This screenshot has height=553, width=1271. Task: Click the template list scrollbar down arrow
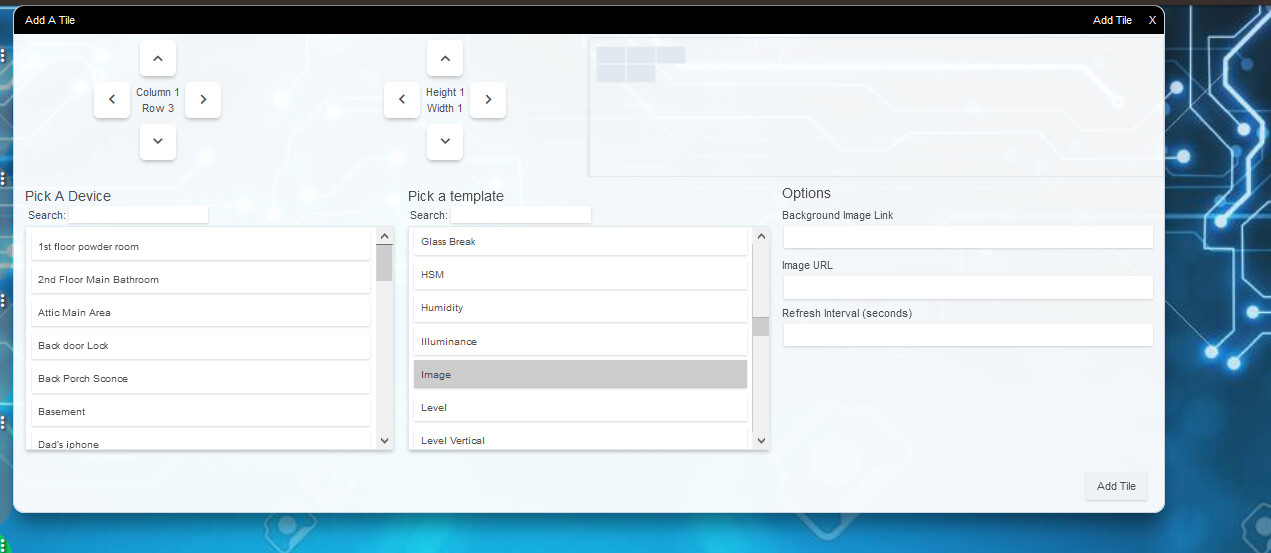pyautogui.click(x=761, y=440)
